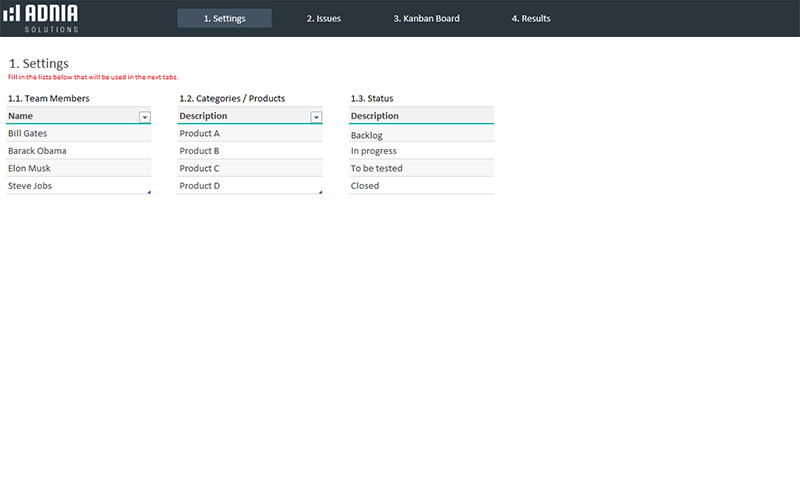The width and height of the screenshot is (800, 504).
Task: Click the Adnia Solutions logo
Action: (41, 18)
